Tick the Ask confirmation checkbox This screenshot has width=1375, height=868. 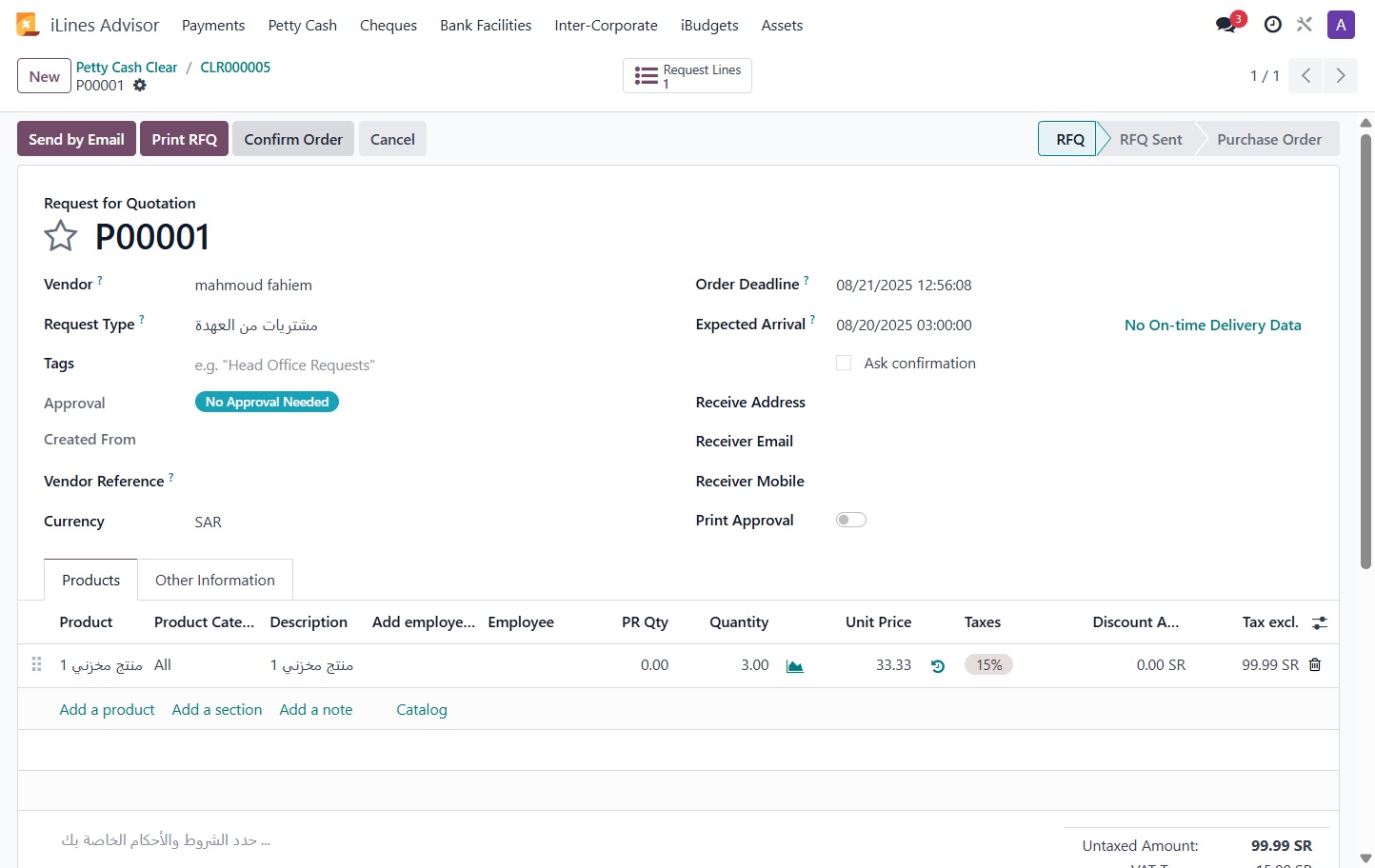844,363
